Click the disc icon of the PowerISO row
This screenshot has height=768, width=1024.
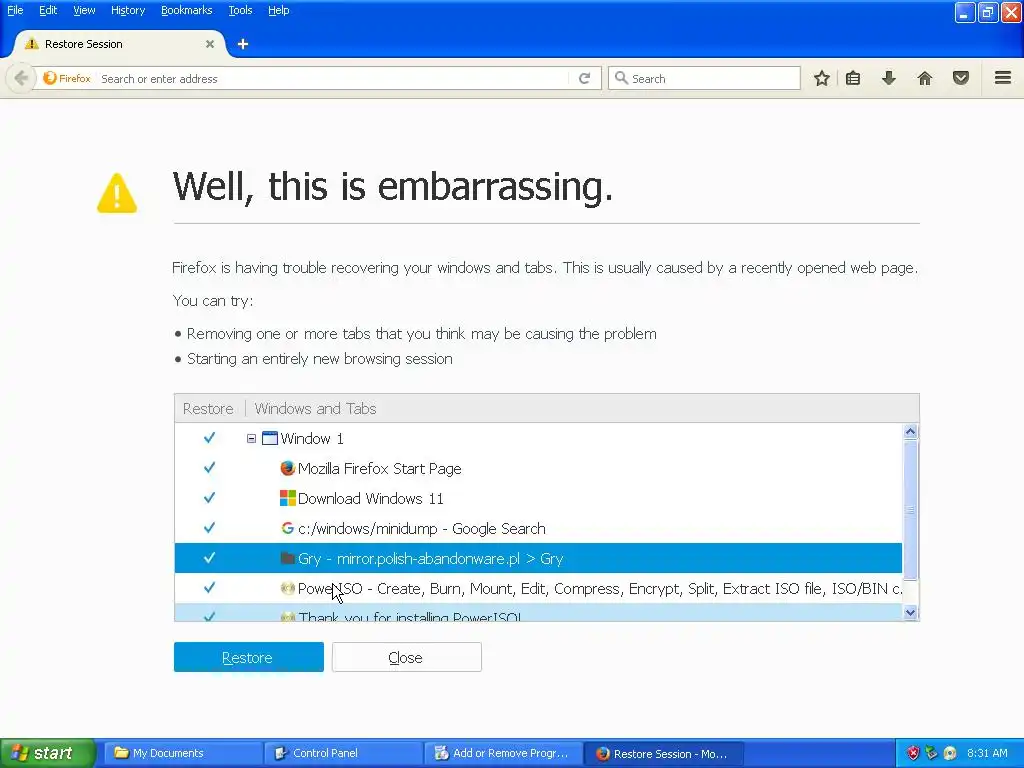click(x=287, y=588)
